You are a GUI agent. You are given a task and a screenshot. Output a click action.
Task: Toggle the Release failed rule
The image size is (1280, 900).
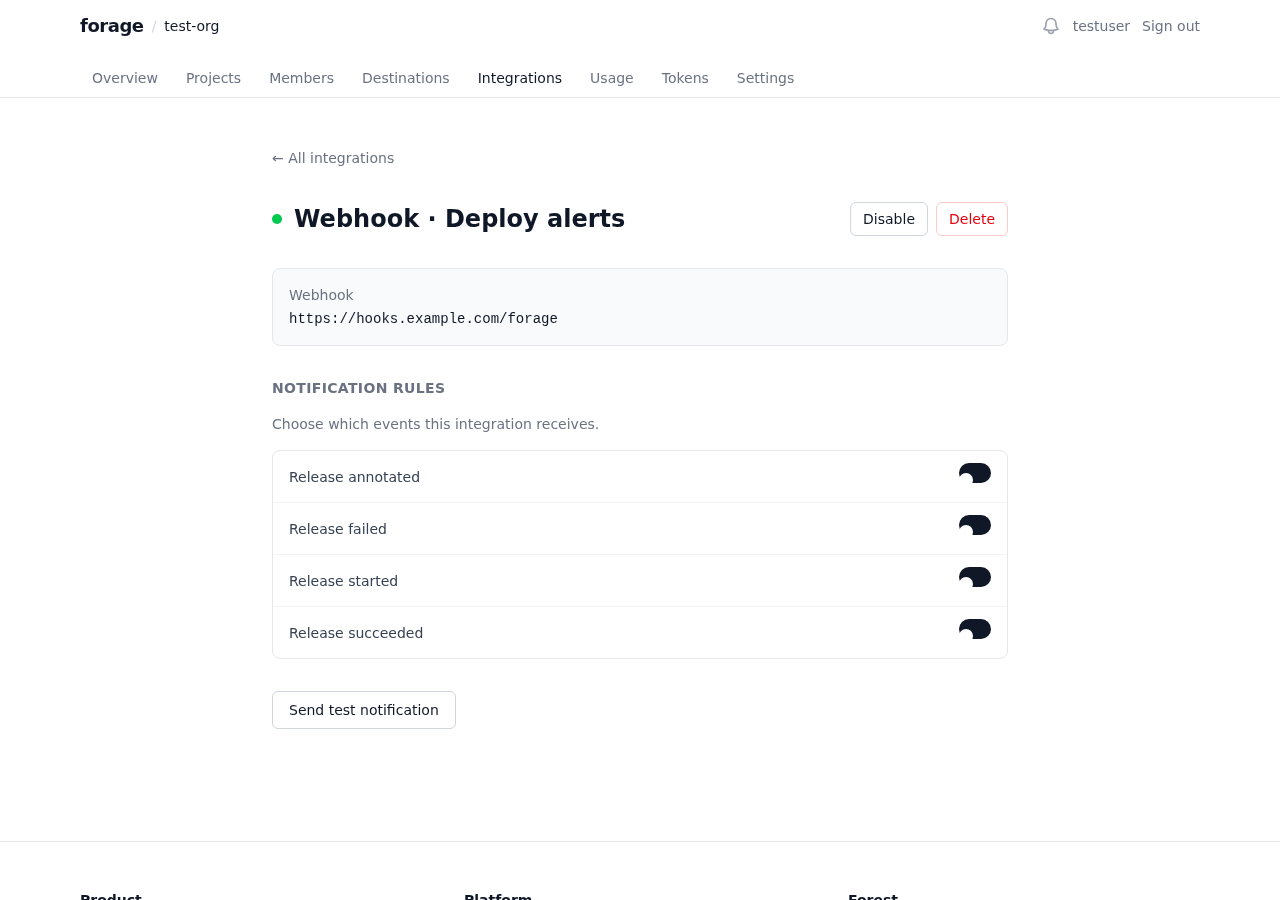pyautogui.click(x=974, y=526)
